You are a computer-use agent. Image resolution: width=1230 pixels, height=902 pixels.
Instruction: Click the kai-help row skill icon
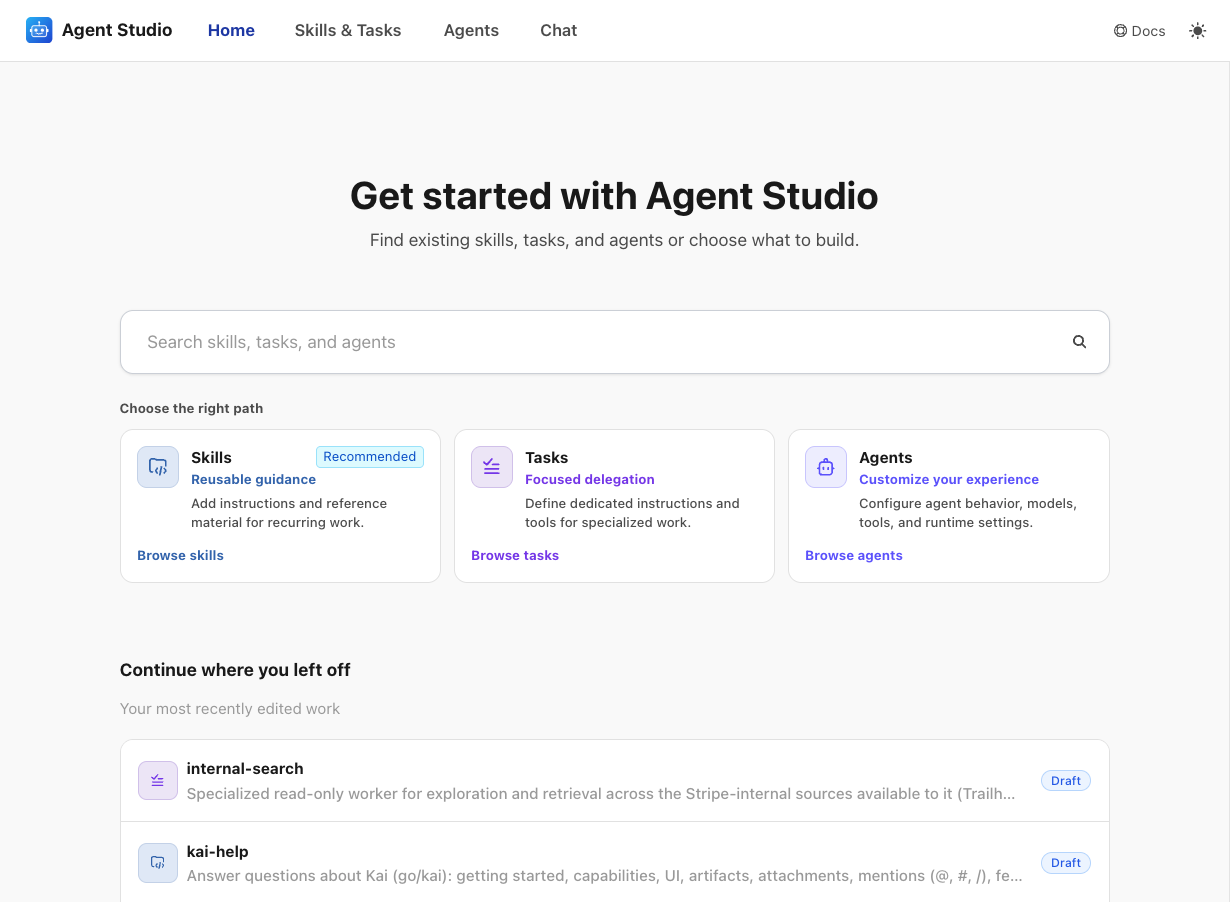click(x=158, y=863)
